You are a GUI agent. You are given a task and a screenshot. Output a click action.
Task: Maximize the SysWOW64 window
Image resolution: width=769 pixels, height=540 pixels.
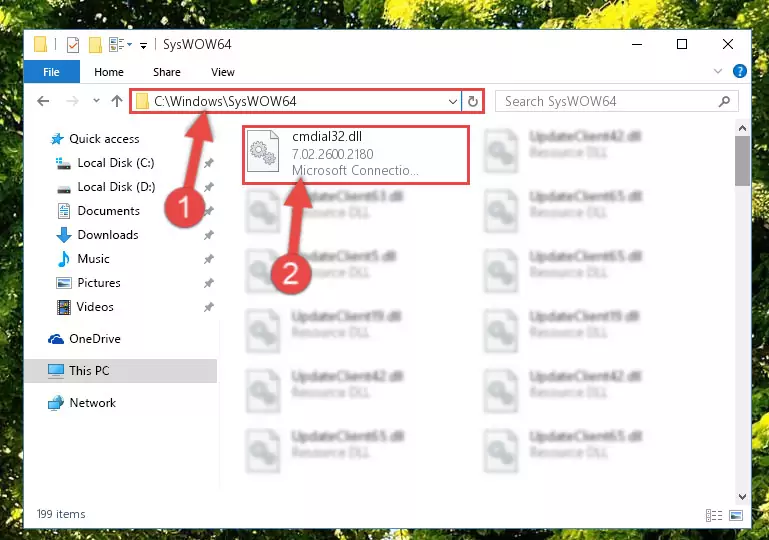(682, 44)
